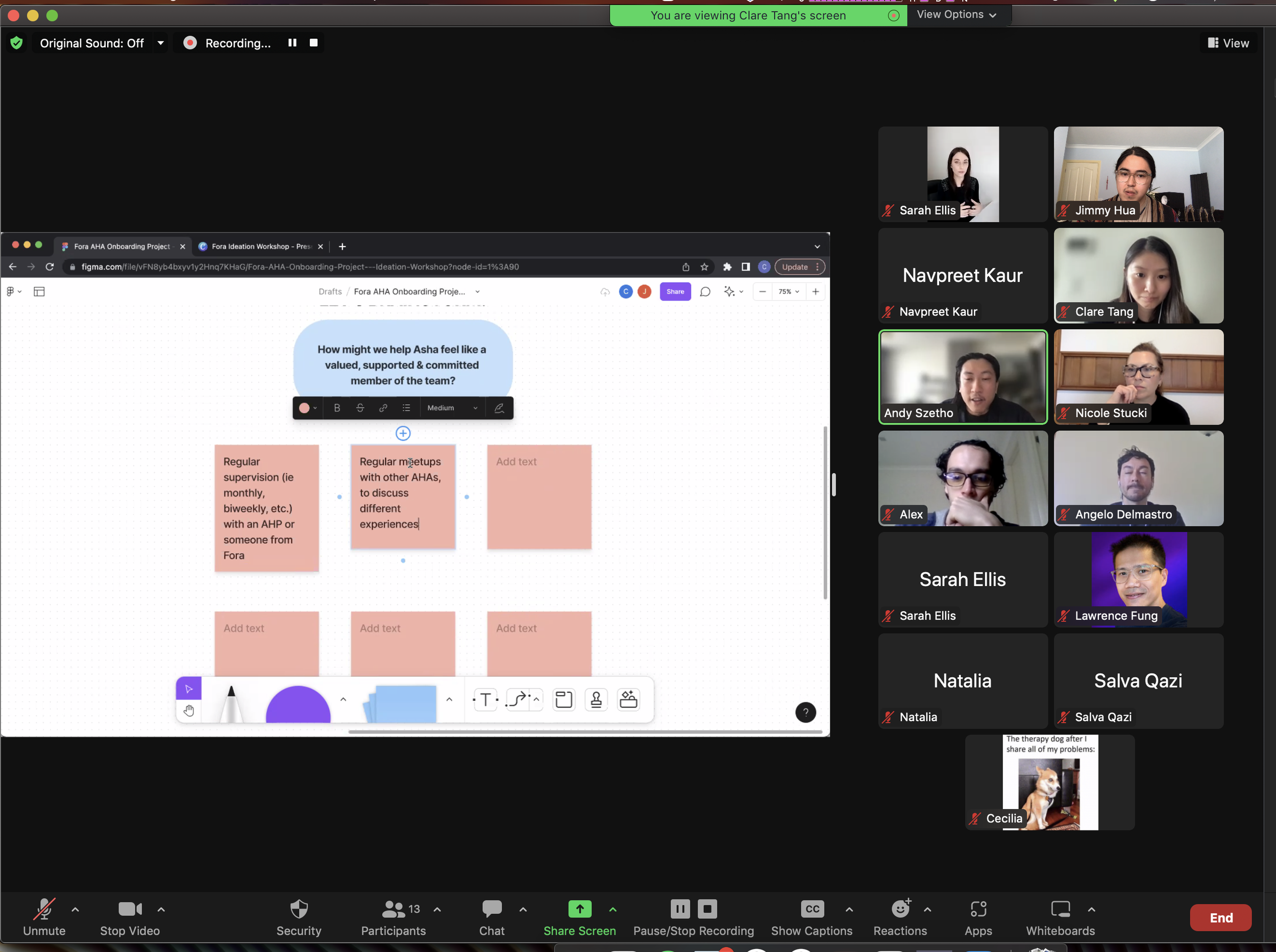Open the Reactions menu
Image resolution: width=1276 pixels, height=952 pixels.
[900, 909]
